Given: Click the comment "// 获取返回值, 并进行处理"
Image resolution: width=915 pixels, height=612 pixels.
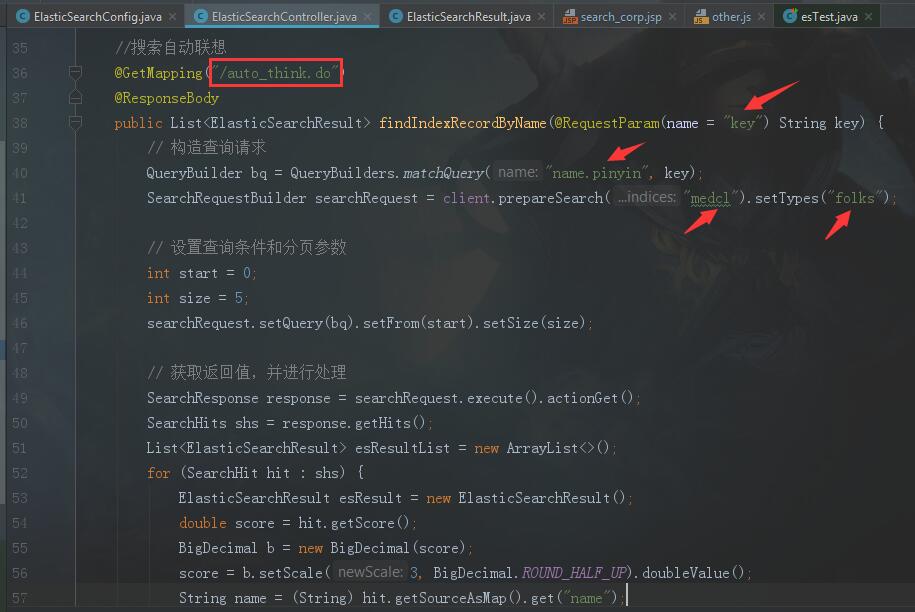Looking at the screenshot, I should (247, 373).
